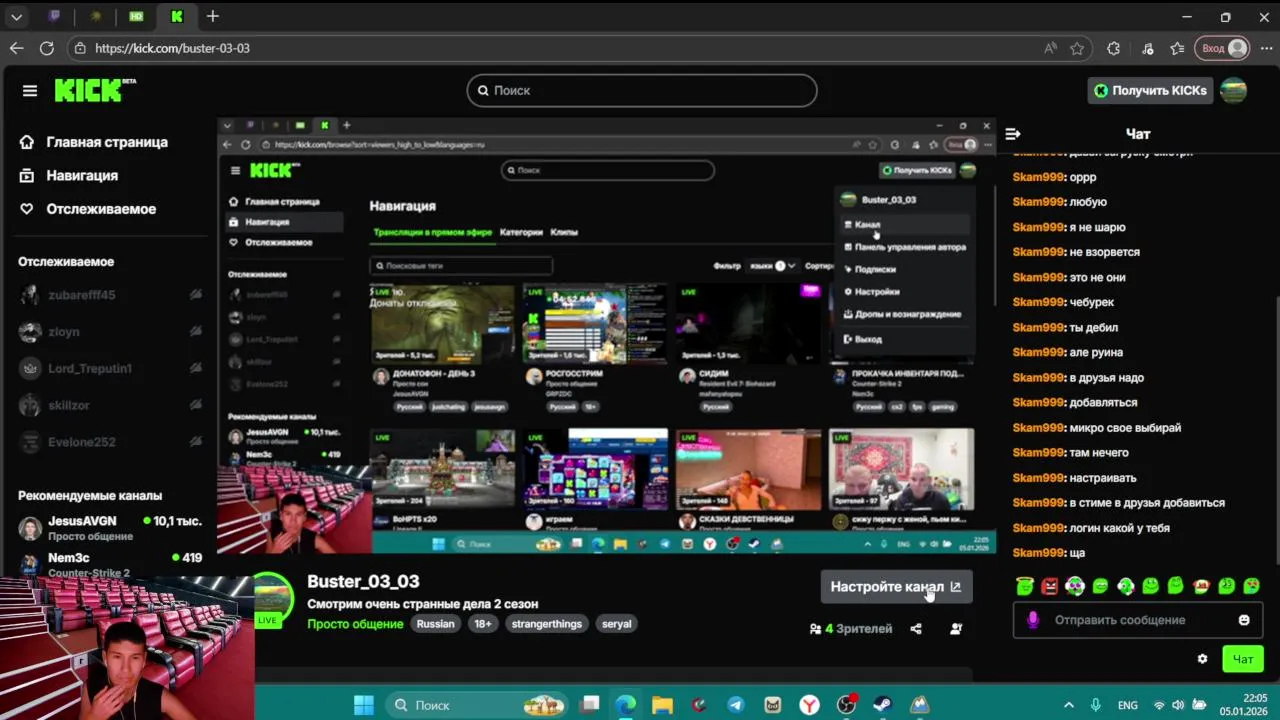
Task: Click Skam999 username on чебурек message
Action: [1039, 302]
